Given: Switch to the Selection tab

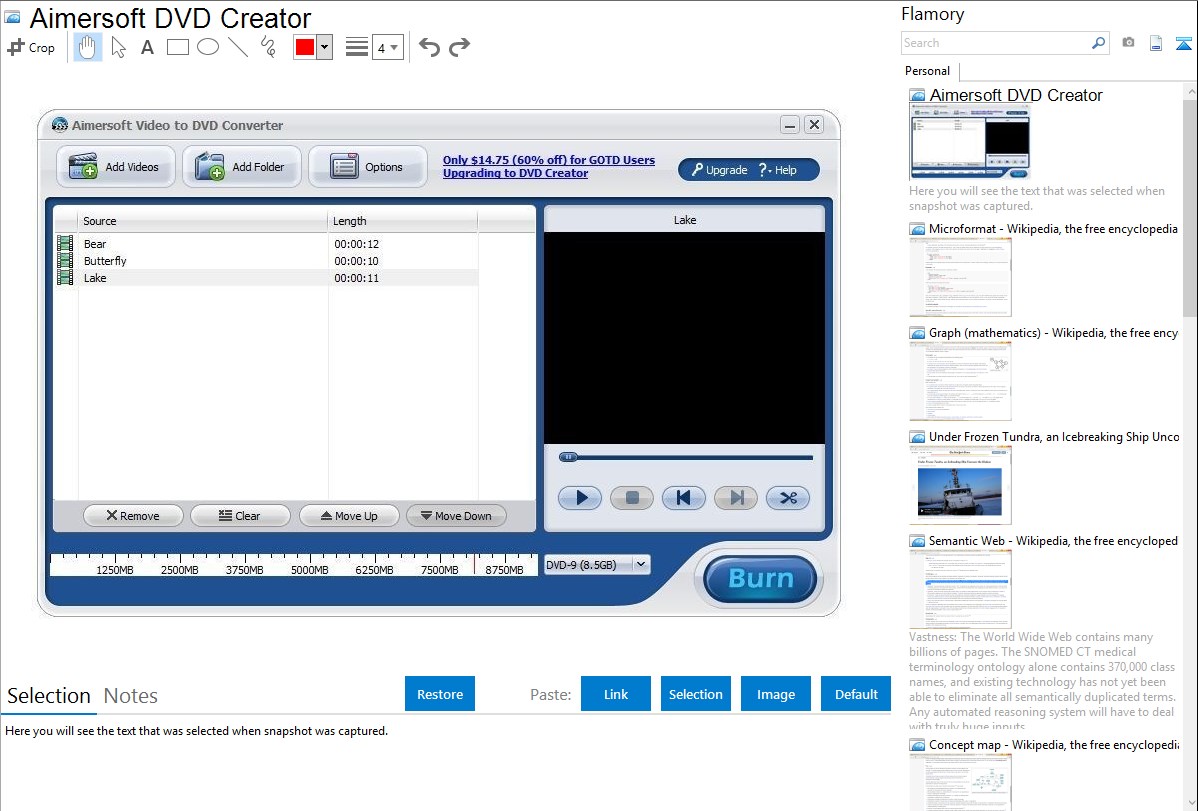Looking at the screenshot, I should coord(49,696).
